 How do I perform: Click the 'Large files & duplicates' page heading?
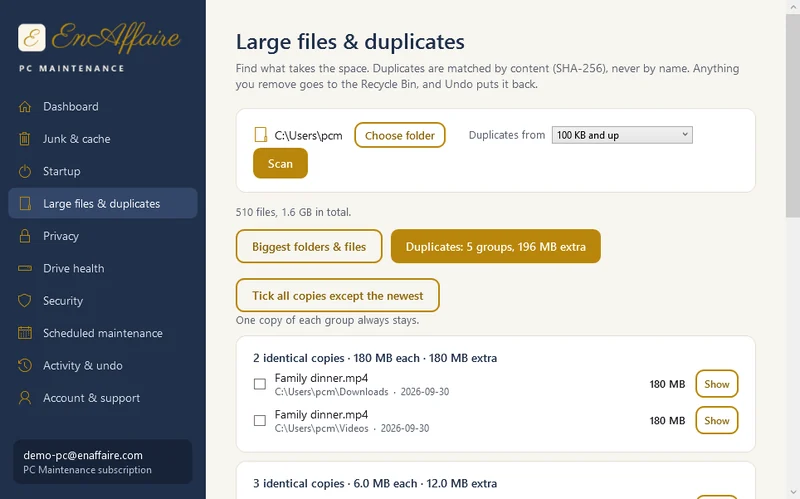350,42
